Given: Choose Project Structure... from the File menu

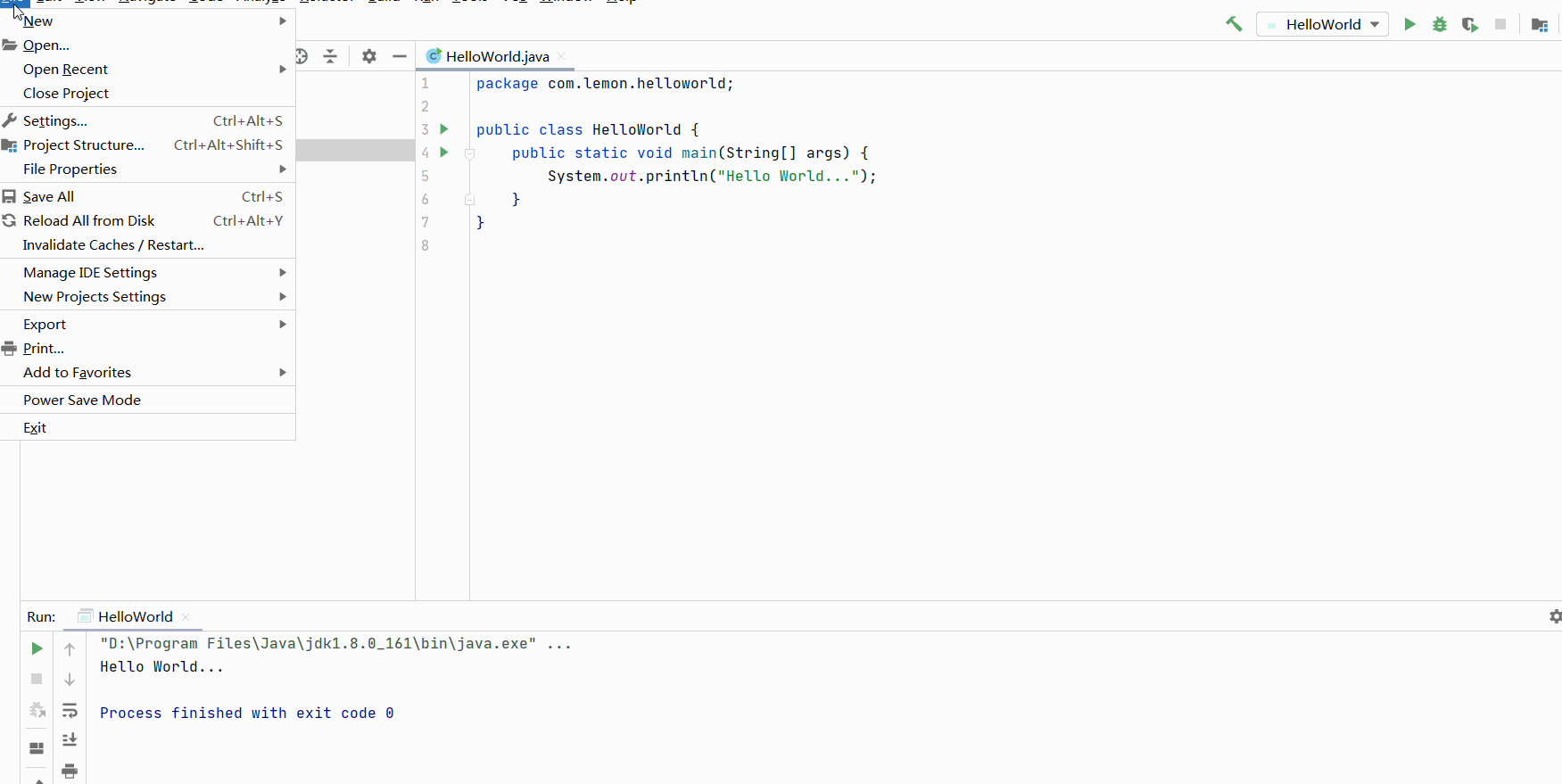Looking at the screenshot, I should tap(148, 145).
